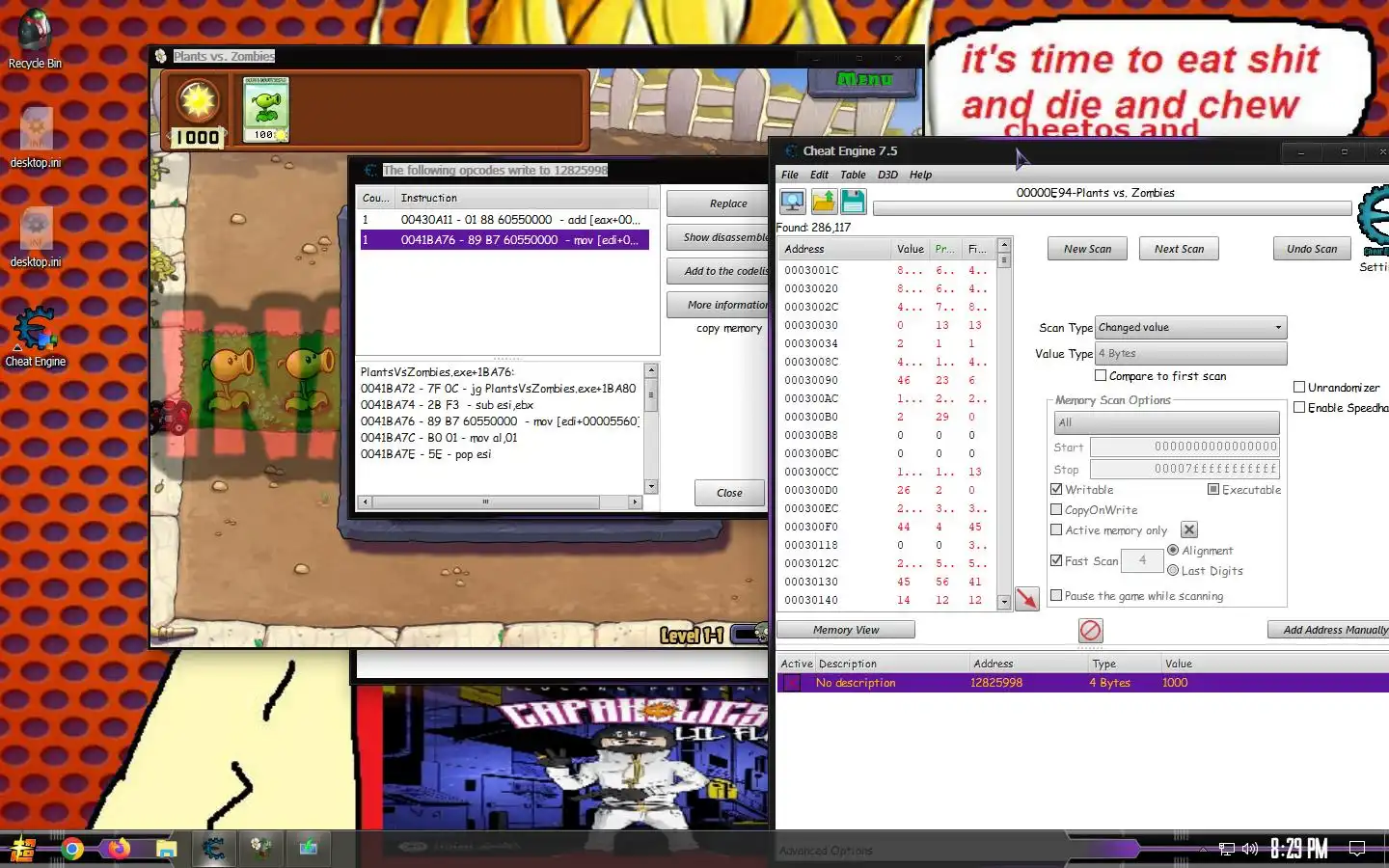Click the red no-entry clear list icon
This screenshot has height=868, width=1389.
[1090, 630]
